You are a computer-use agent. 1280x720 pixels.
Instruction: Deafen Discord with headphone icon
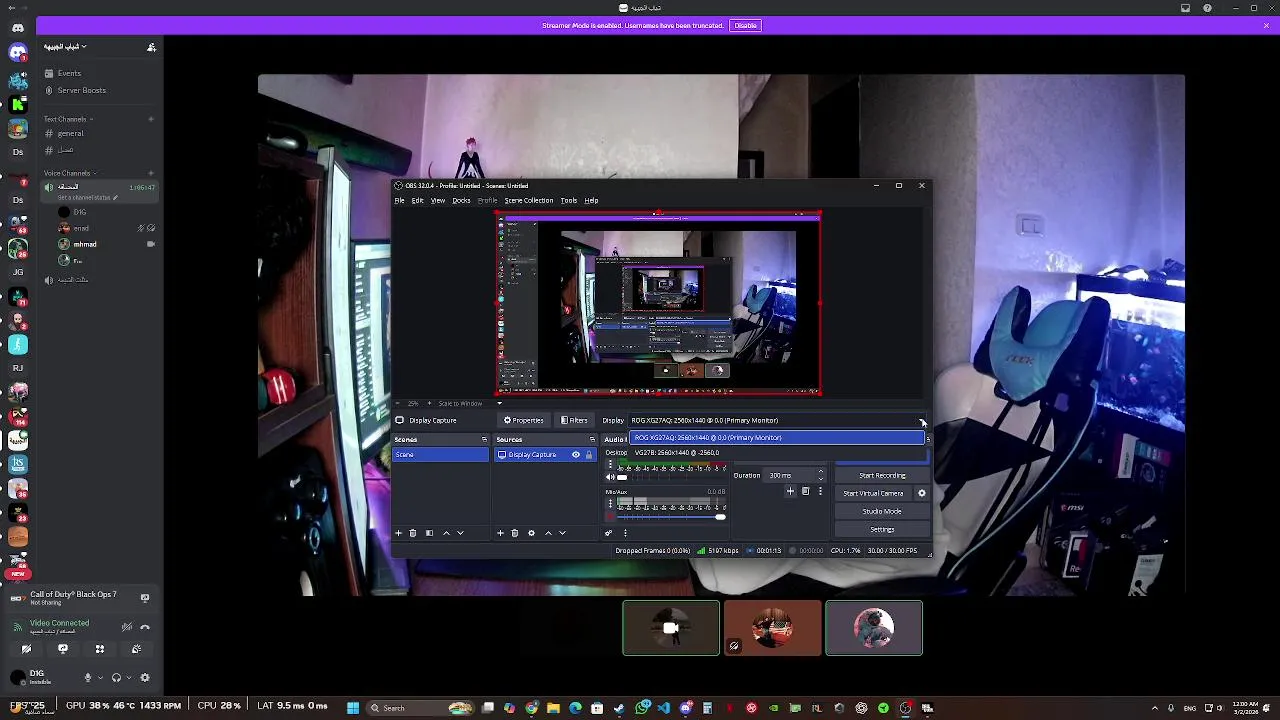[117, 677]
